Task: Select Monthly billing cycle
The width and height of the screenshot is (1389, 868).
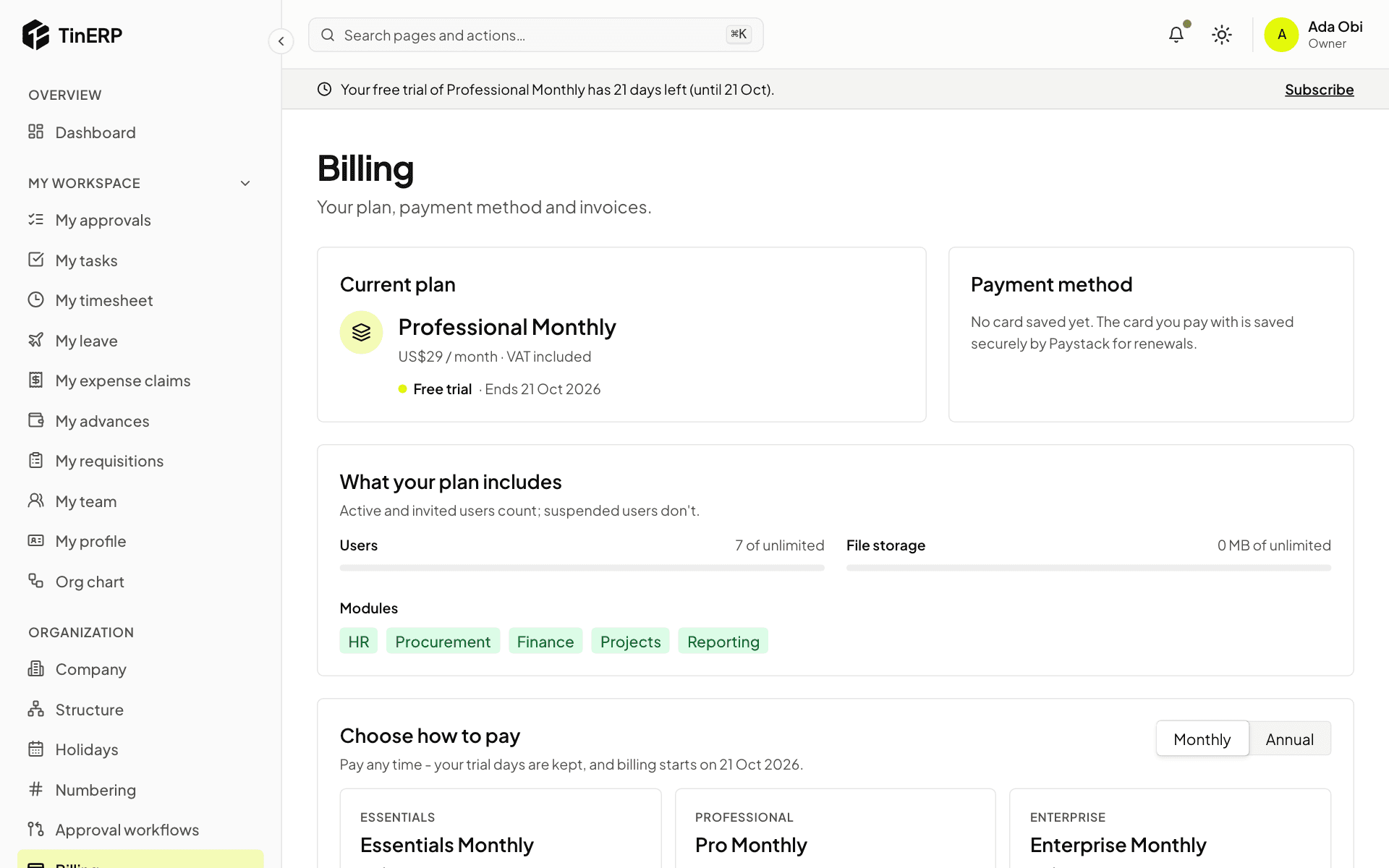Action: pyautogui.click(x=1202, y=739)
